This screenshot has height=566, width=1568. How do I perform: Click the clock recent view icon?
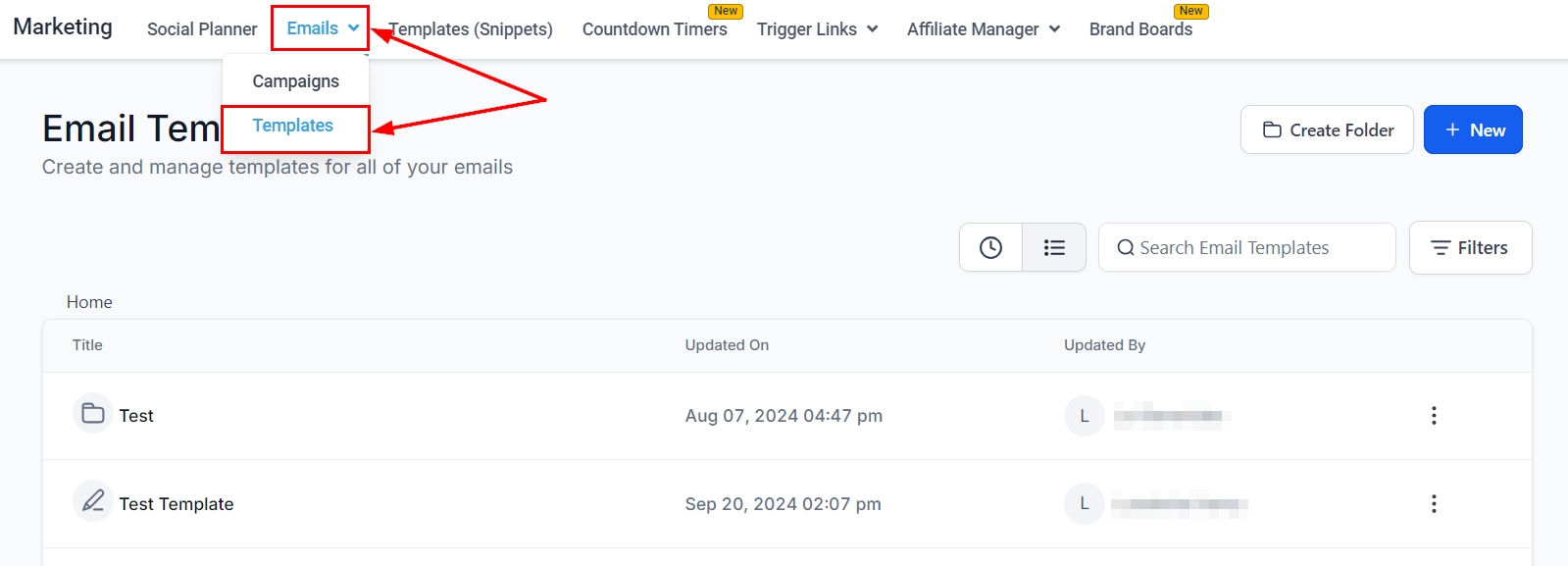(990, 248)
